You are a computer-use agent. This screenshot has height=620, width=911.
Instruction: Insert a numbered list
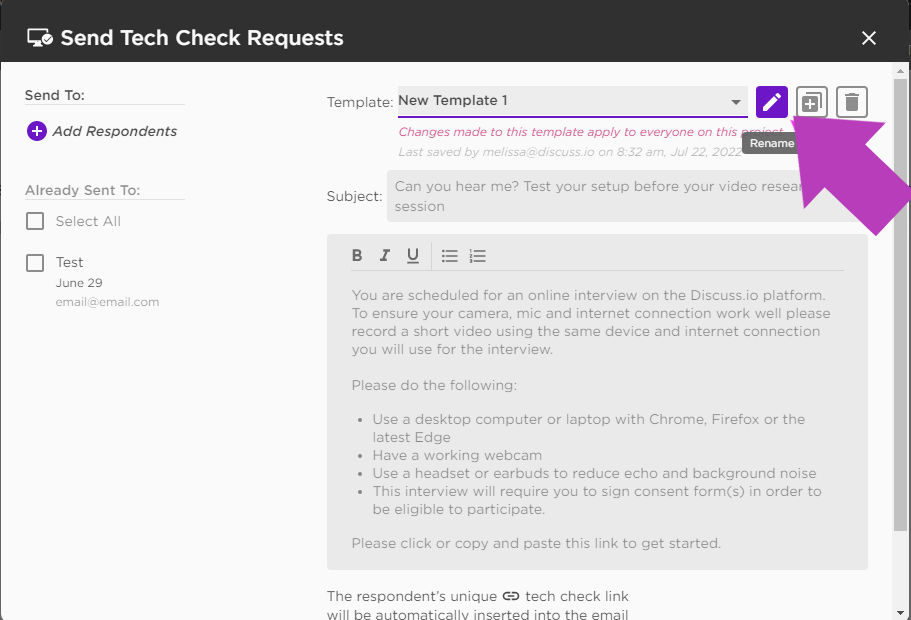[478, 256]
